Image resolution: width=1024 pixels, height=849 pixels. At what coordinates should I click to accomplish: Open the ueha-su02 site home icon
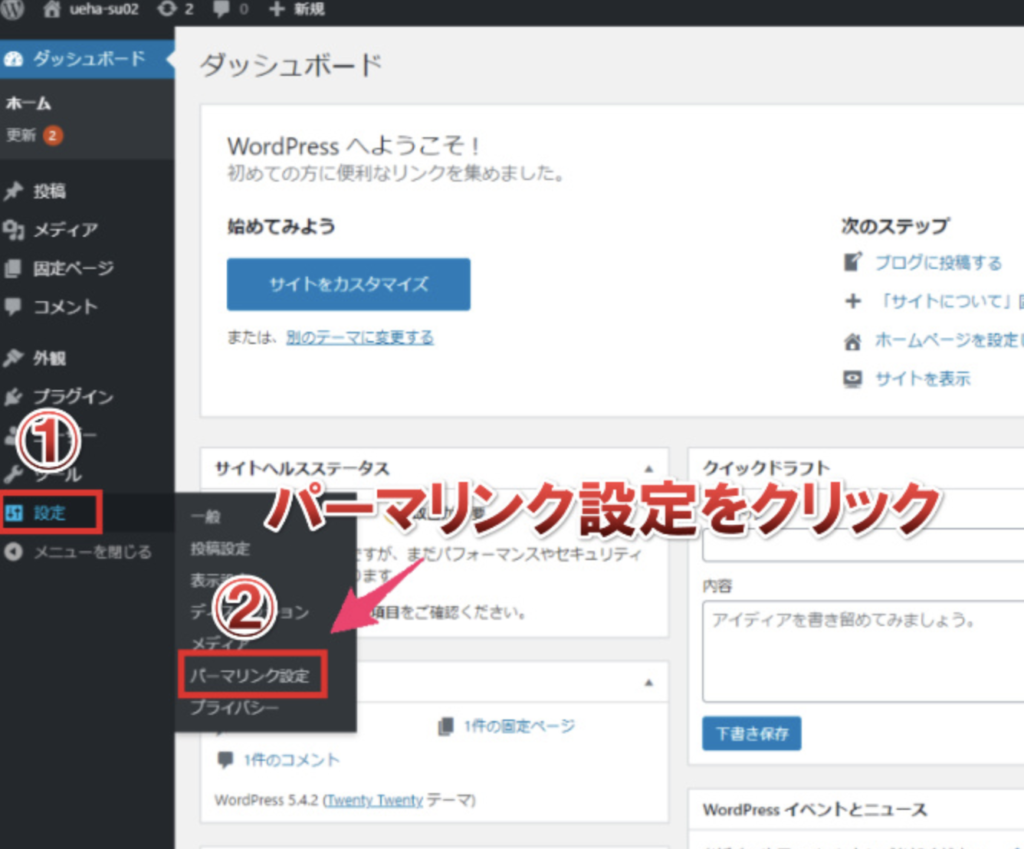(52, 8)
